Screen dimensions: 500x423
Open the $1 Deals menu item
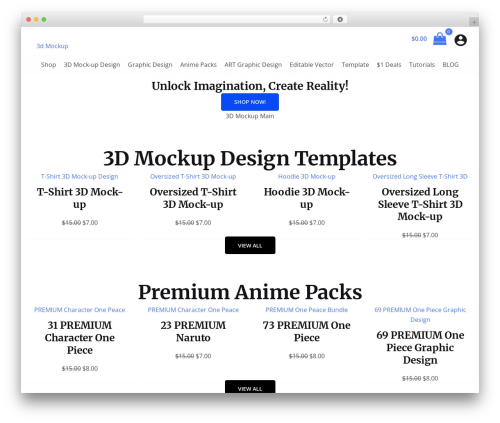389,65
